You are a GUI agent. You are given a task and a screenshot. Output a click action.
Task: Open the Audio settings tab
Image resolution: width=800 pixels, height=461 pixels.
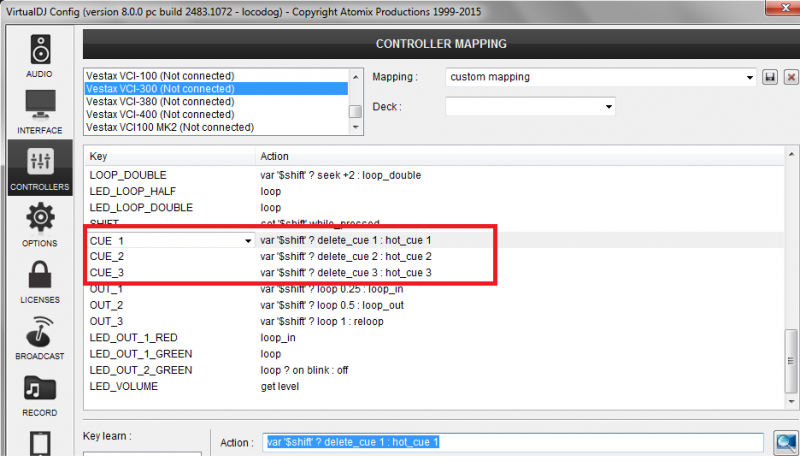40,56
